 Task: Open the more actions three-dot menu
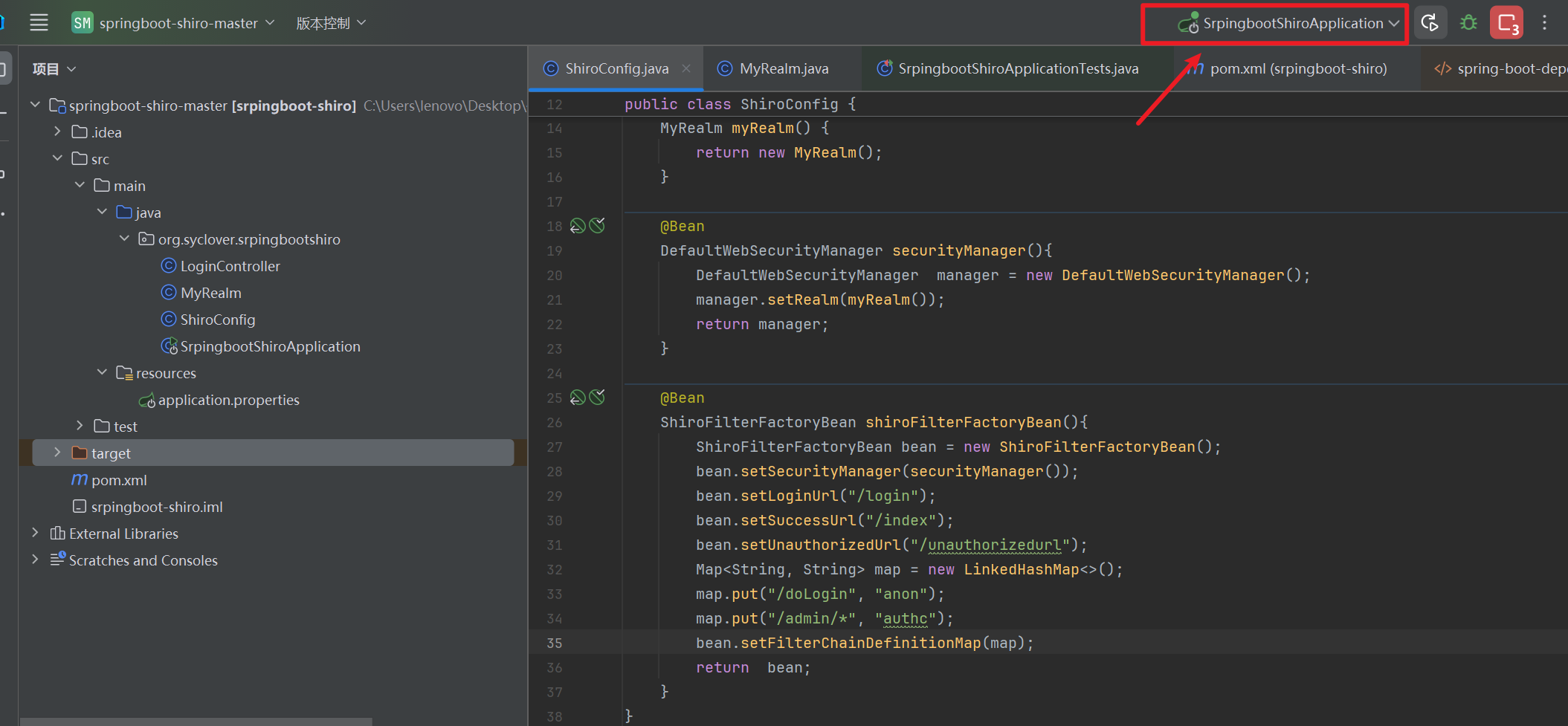tap(1544, 23)
